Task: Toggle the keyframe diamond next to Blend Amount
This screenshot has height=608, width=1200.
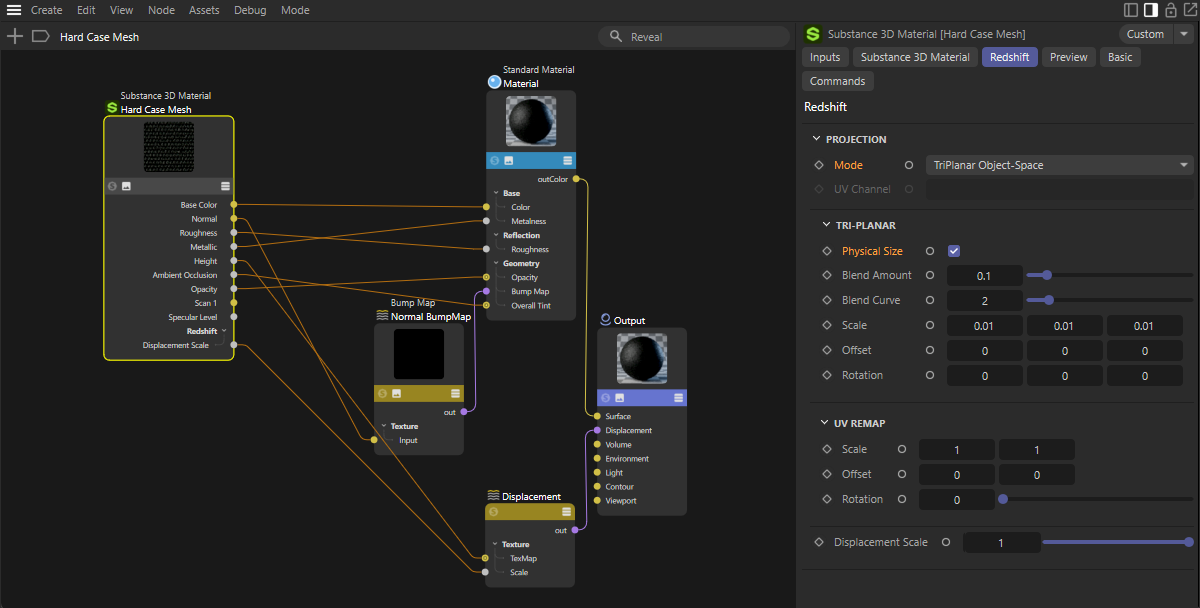Action: 826,275
